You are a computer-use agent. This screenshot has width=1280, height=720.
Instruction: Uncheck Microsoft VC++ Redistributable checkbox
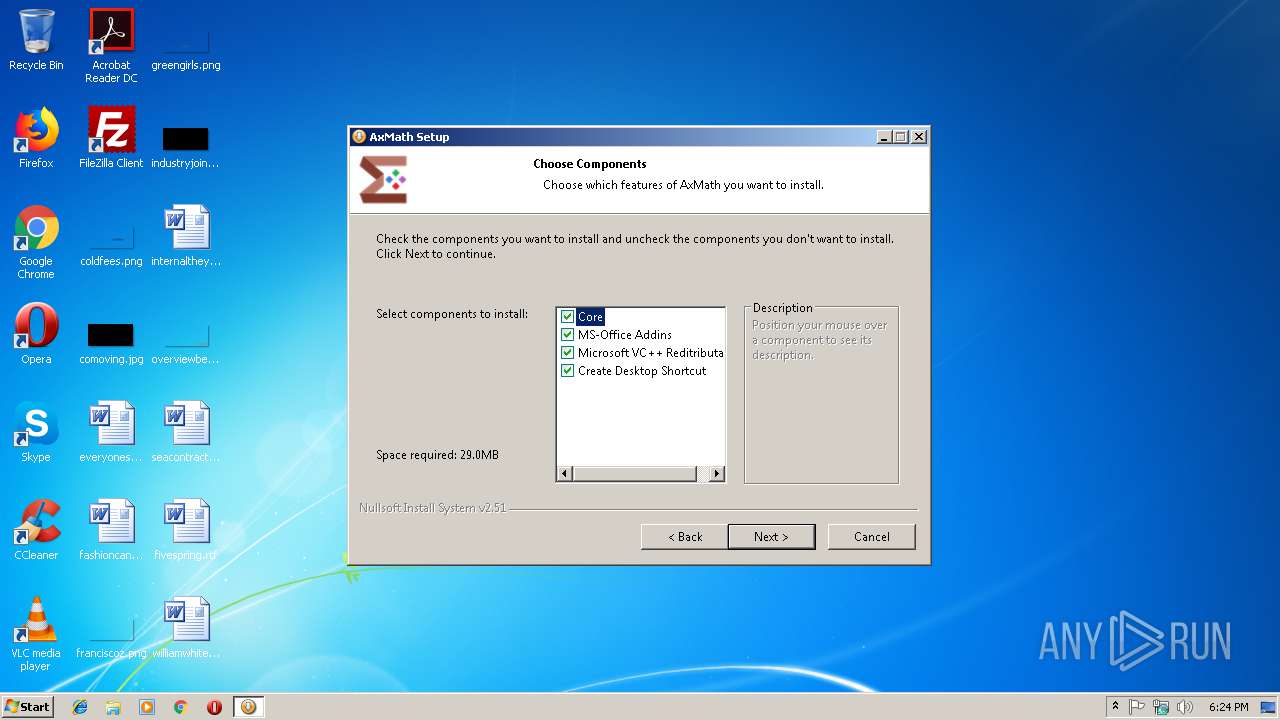tap(568, 353)
